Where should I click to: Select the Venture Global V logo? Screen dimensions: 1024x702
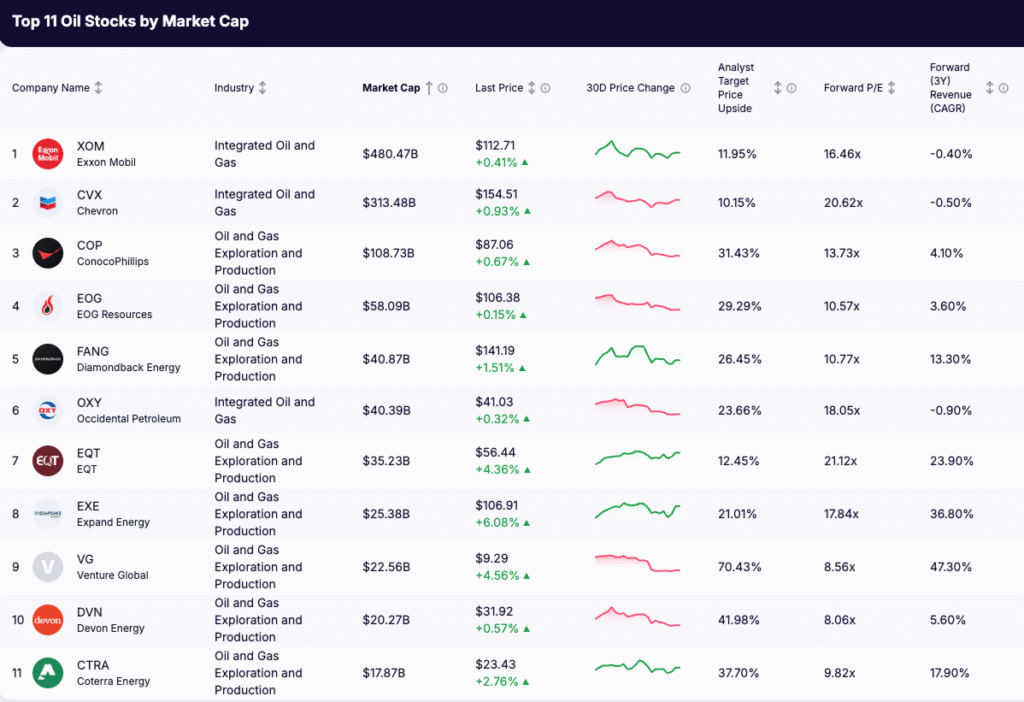(x=47, y=566)
